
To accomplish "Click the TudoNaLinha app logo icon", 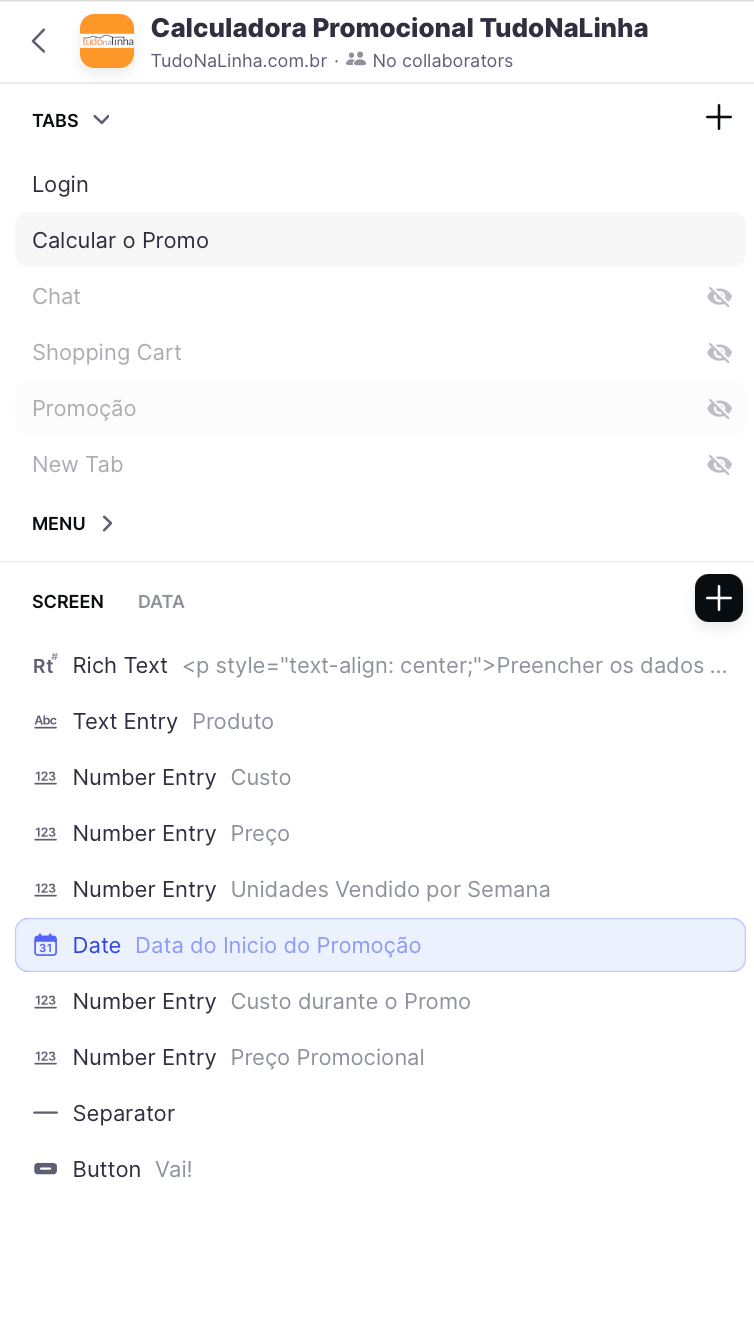I will pyautogui.click(x=107, y=41).
